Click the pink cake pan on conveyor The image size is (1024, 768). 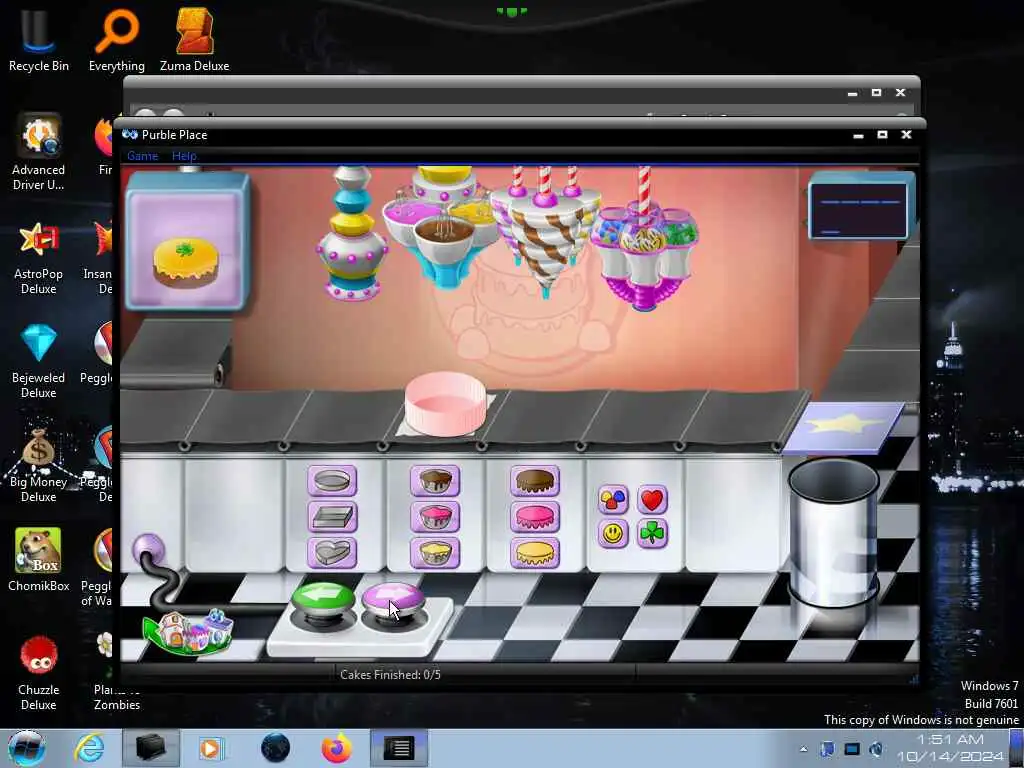tap(445, 404)
